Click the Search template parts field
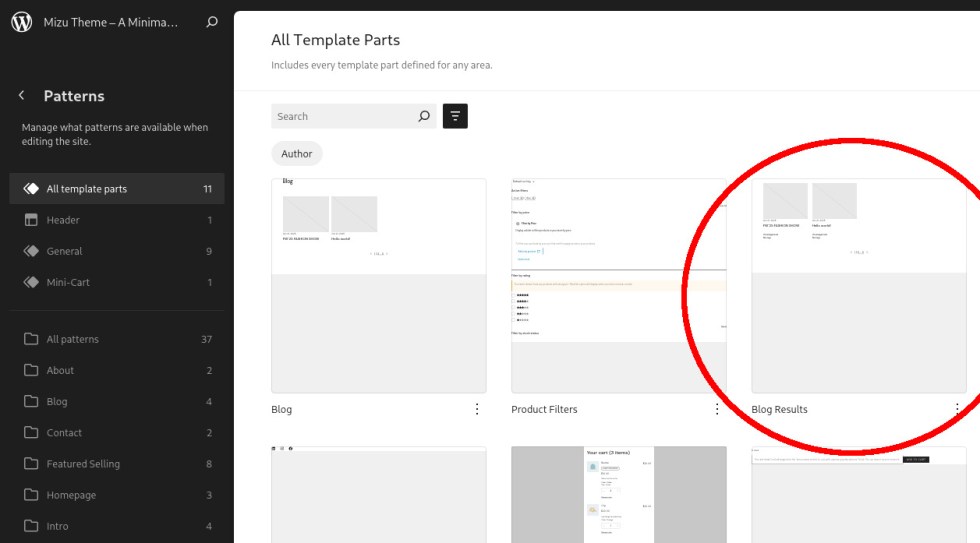The width and height of the screenshot is (980, 543). 343,116
